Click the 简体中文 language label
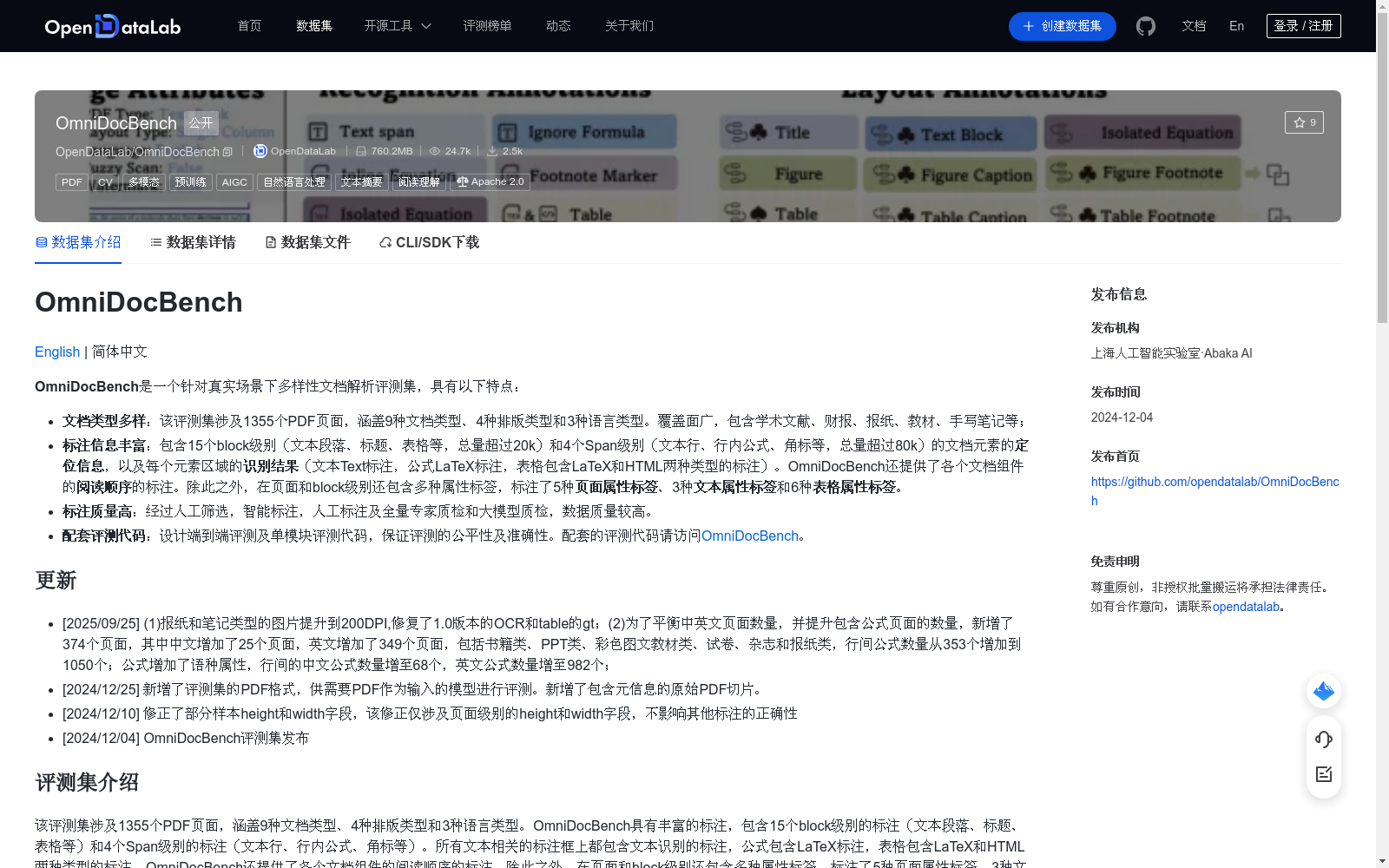This screenshot has width=1389, height=868. click(x=120, y=352)
